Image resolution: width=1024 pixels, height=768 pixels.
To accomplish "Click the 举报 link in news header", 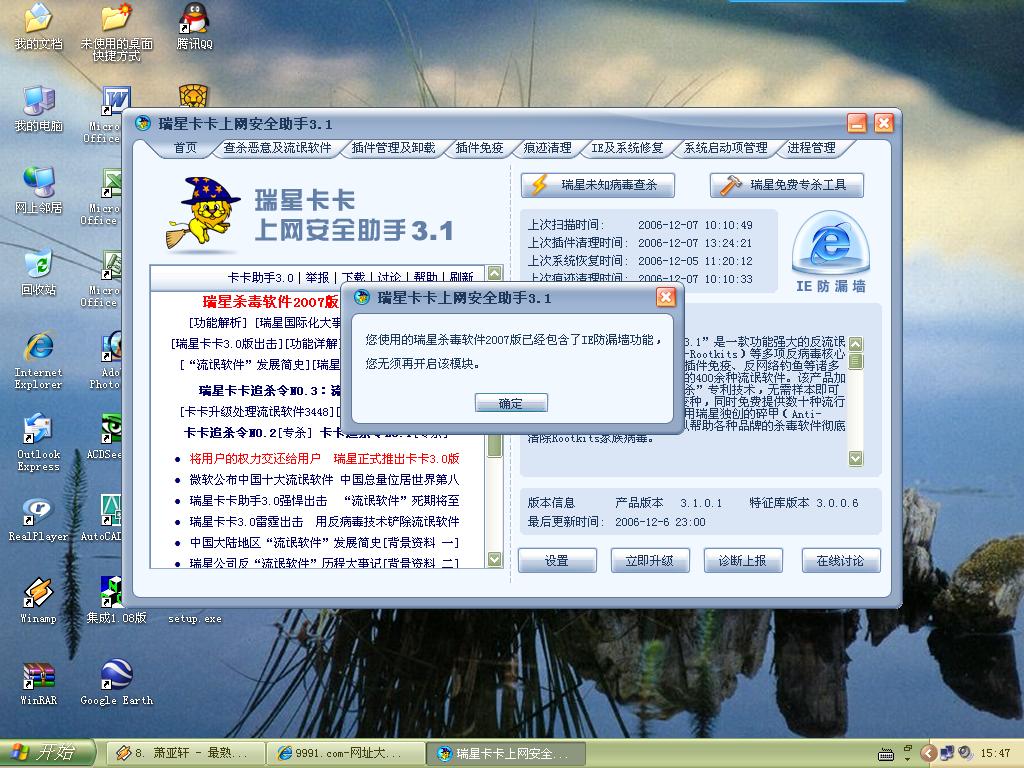I will (x=317, y=278).
